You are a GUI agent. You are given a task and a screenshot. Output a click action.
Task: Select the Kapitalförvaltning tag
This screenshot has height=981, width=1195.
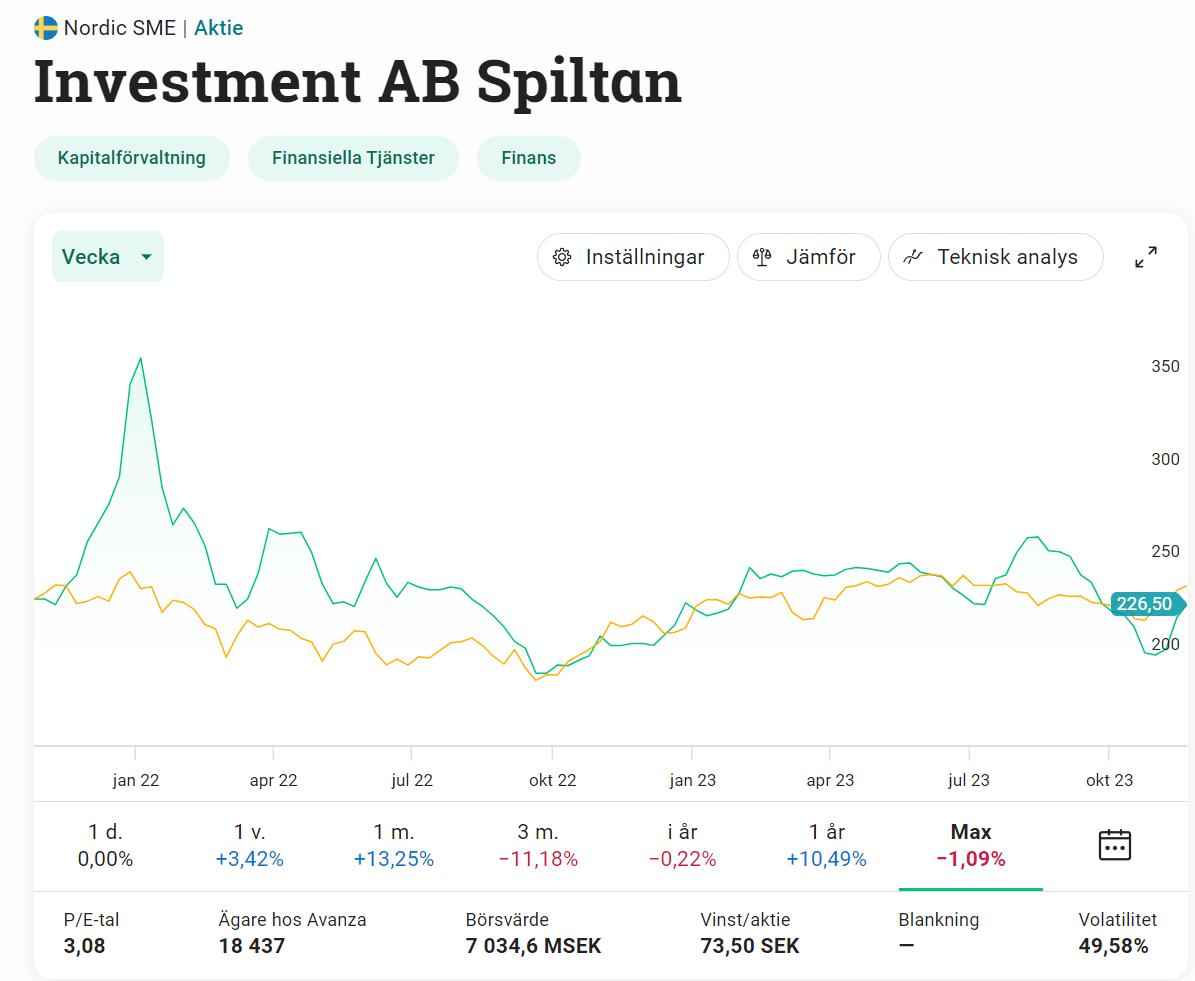click(132, 158)
